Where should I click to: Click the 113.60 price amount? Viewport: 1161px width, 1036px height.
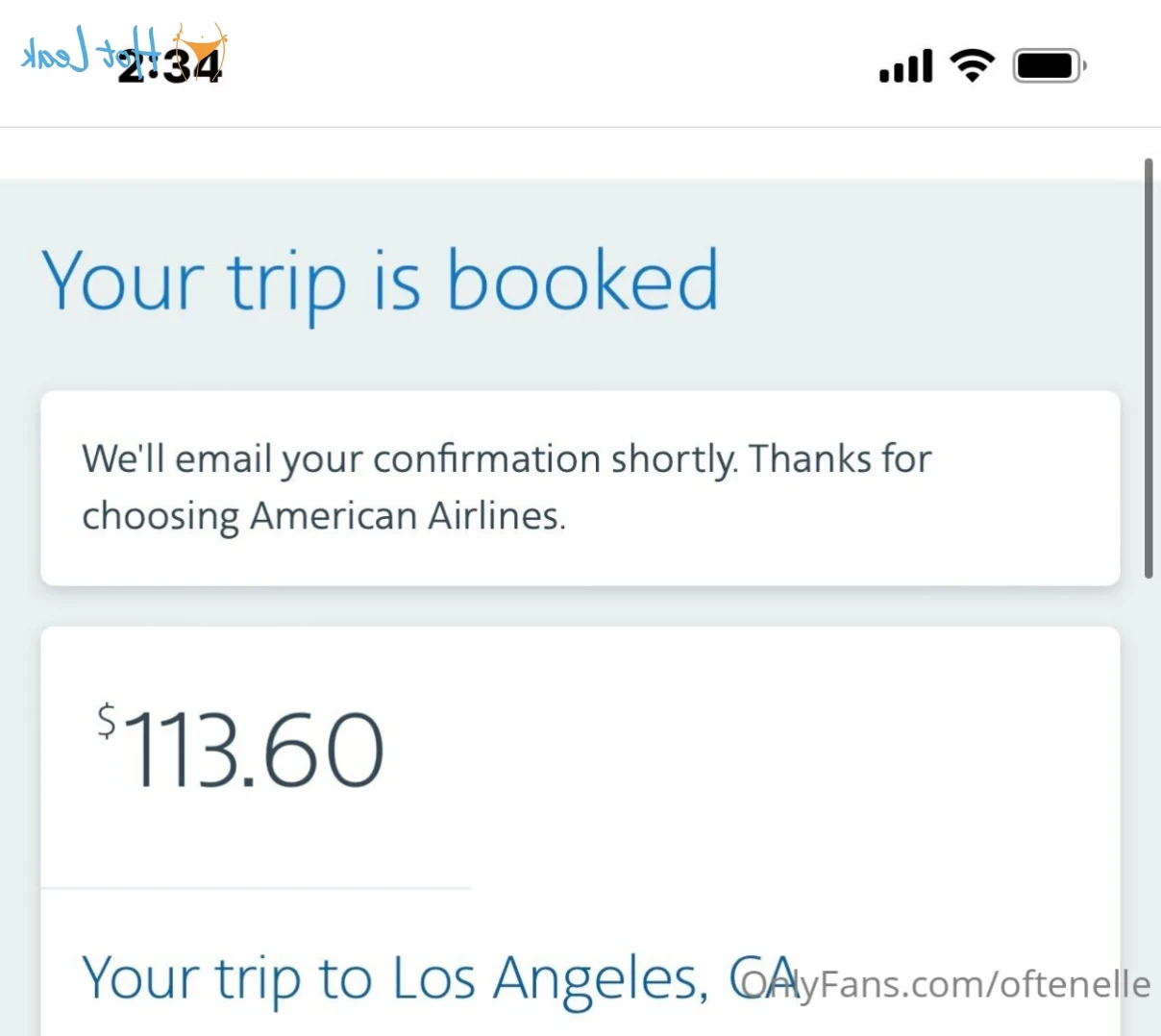click(254, 750)
